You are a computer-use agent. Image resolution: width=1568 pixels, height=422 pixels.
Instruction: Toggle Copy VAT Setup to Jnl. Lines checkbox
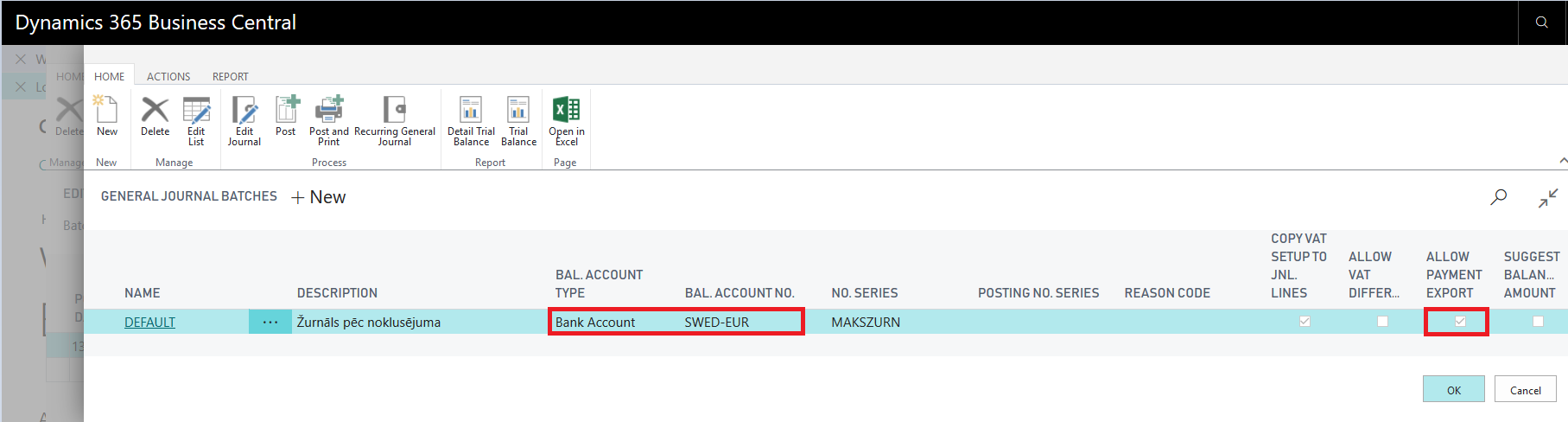coord(1305,322)
